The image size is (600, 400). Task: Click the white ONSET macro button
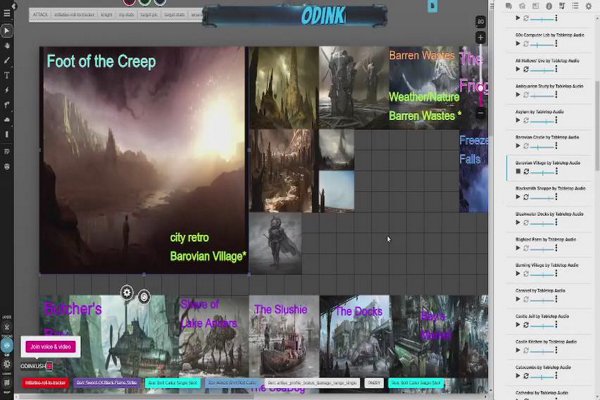coord(374,383)
